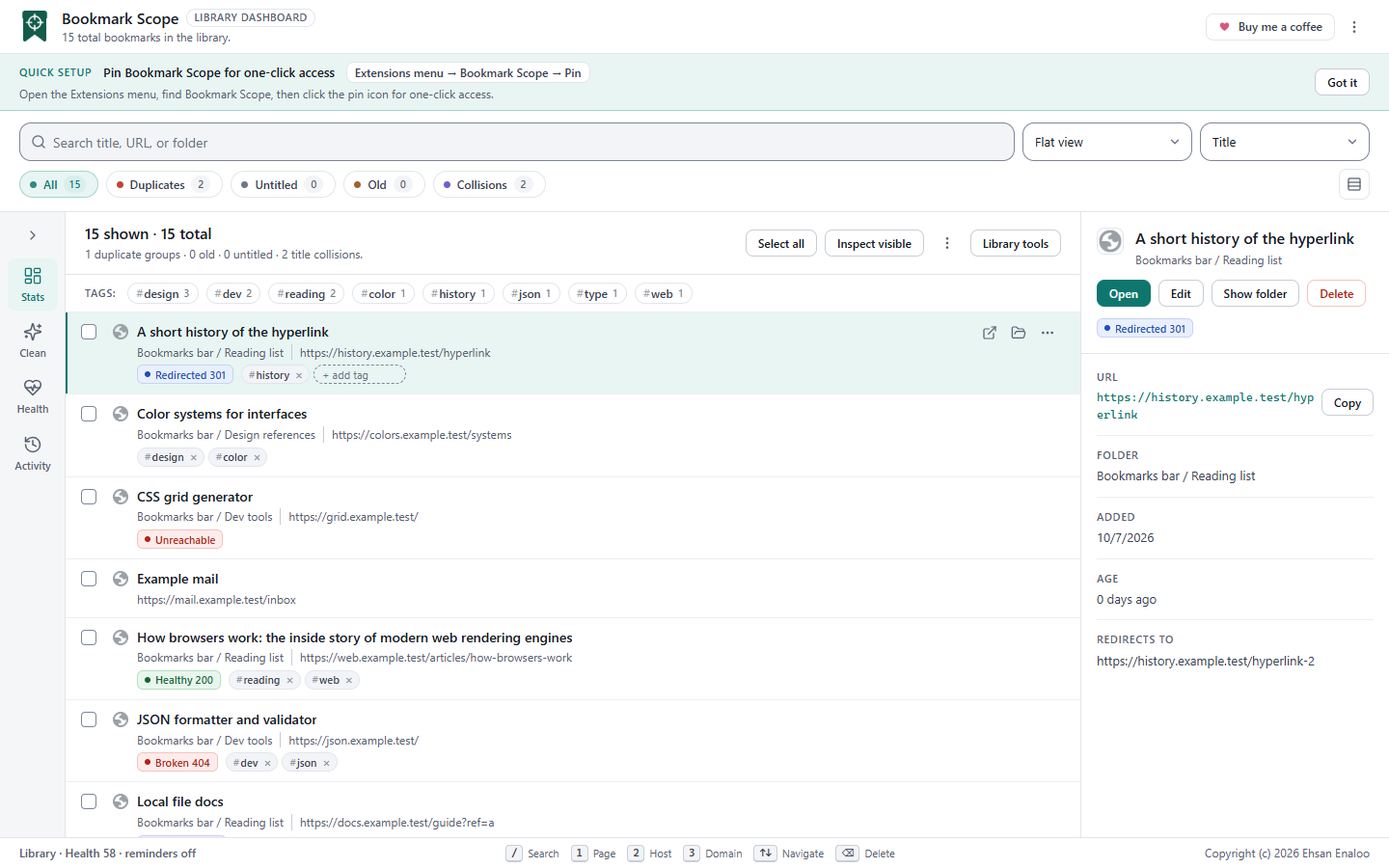Remove the #web tag from How browsers work
The image size is (1389, 868).
coord(349,681)
